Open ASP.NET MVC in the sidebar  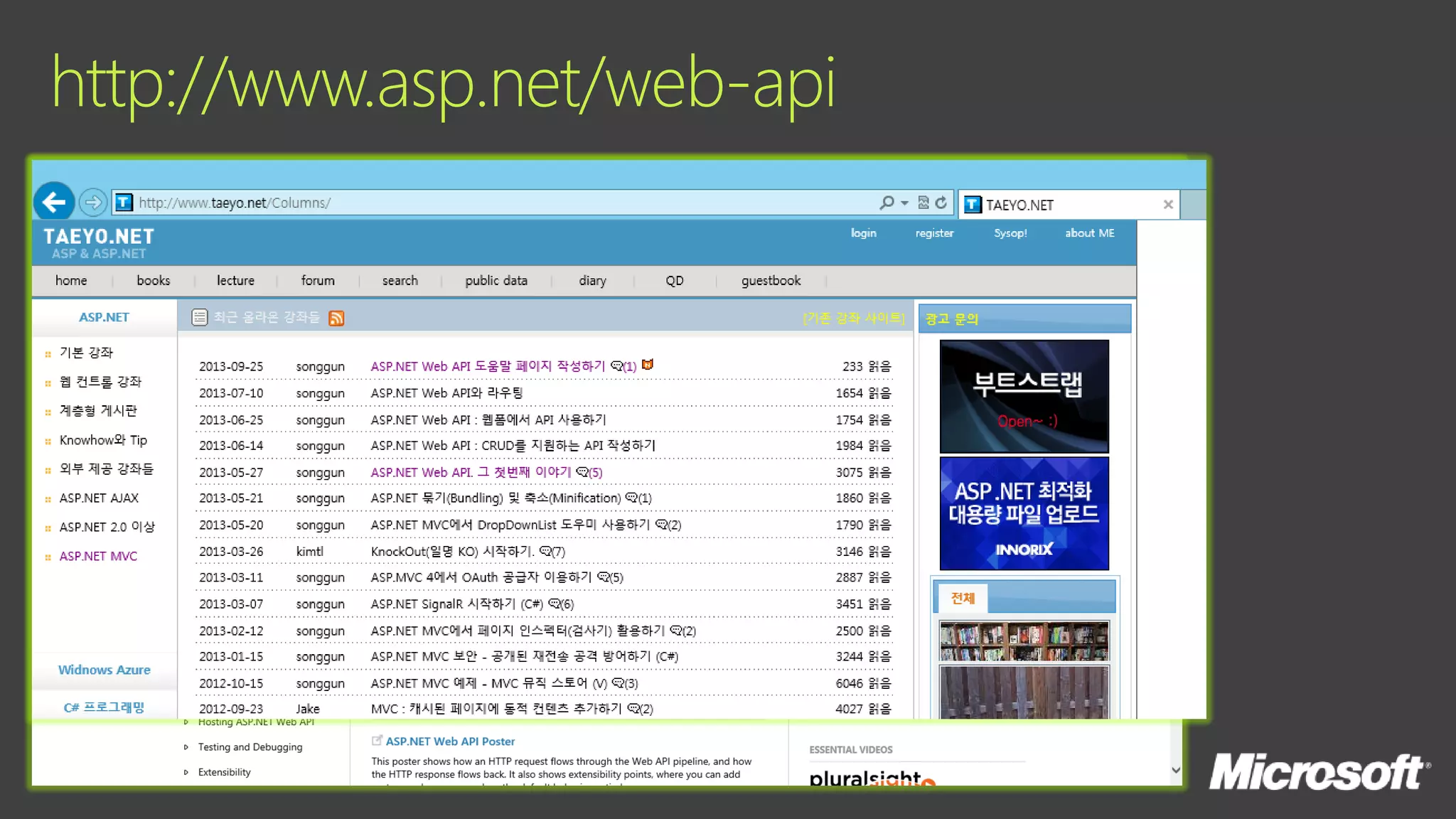98,557
